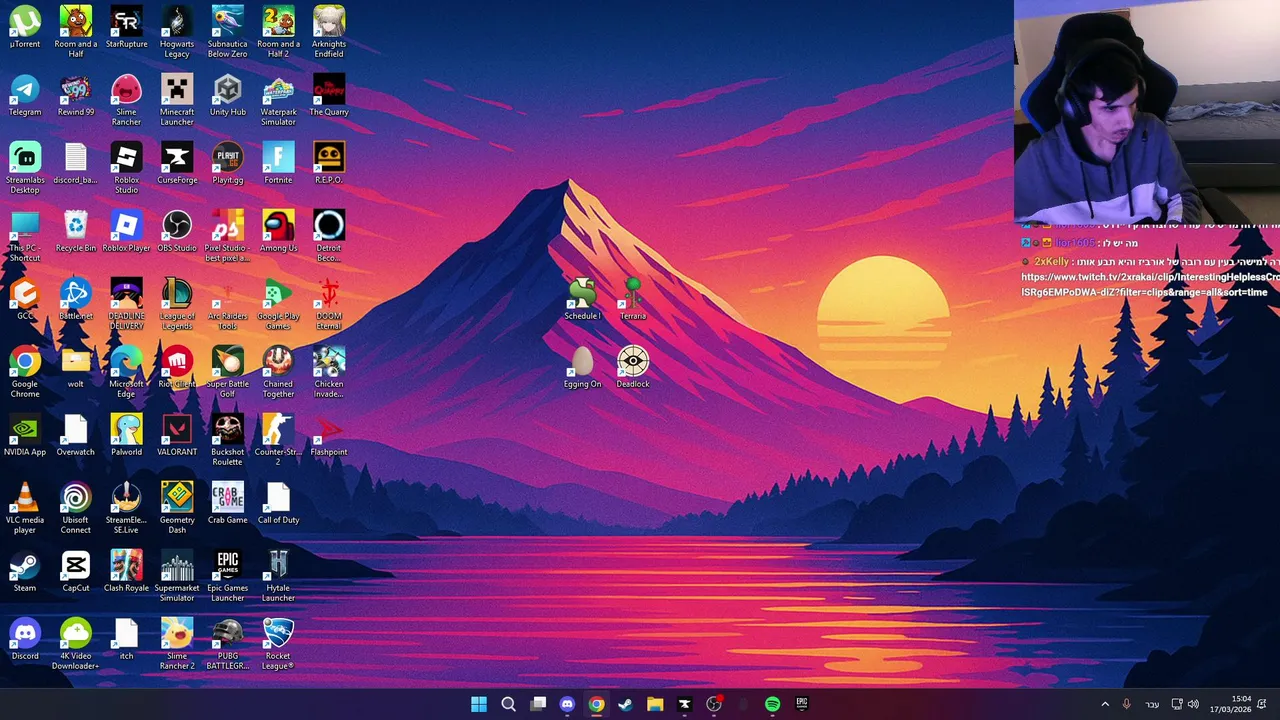This screenshot has width=1280, height=720.
Task: Open Slime Rancher (first game) icon
Action: click(x=126, y=100)
